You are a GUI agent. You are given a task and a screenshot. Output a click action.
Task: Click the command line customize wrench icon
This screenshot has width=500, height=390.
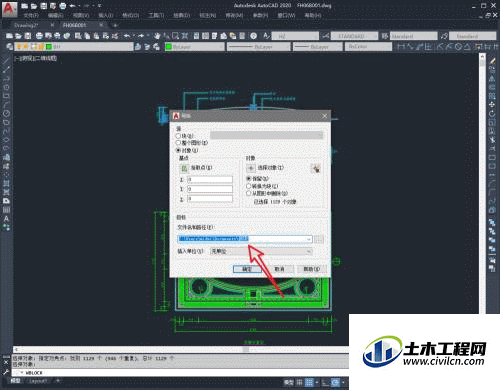[x=6, y=372]
